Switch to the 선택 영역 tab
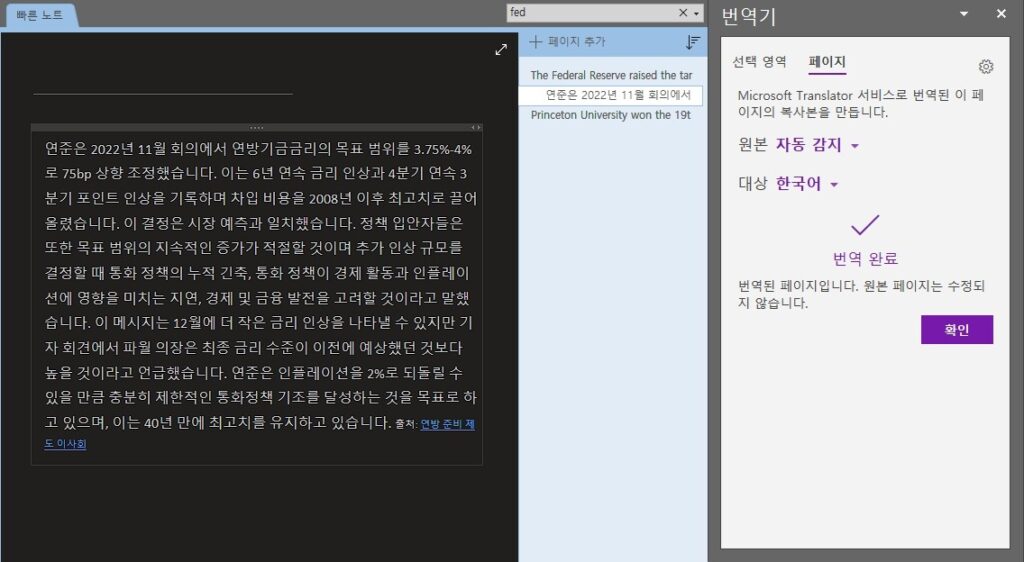Screen dimensions: 1024x562 (759, 62)
